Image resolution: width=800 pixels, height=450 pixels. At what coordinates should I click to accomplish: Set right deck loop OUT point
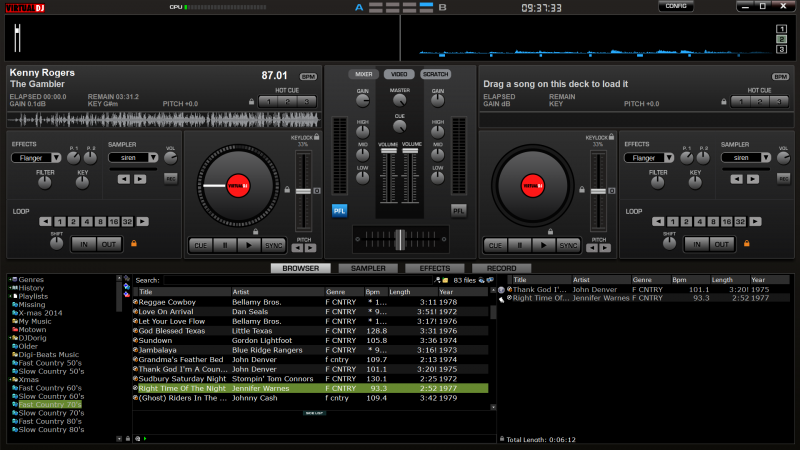721,244
